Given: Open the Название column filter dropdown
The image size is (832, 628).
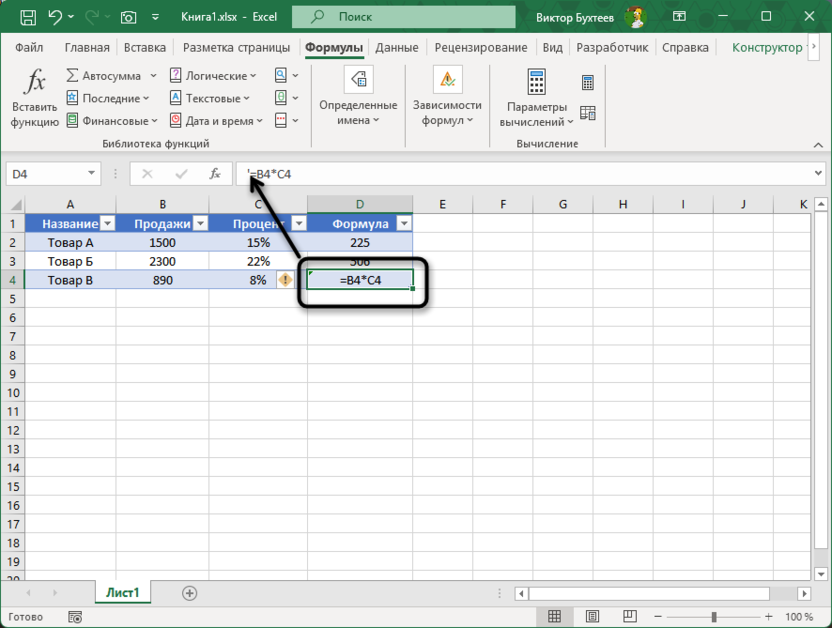Looking at the screenshot, I should (108, 224).
